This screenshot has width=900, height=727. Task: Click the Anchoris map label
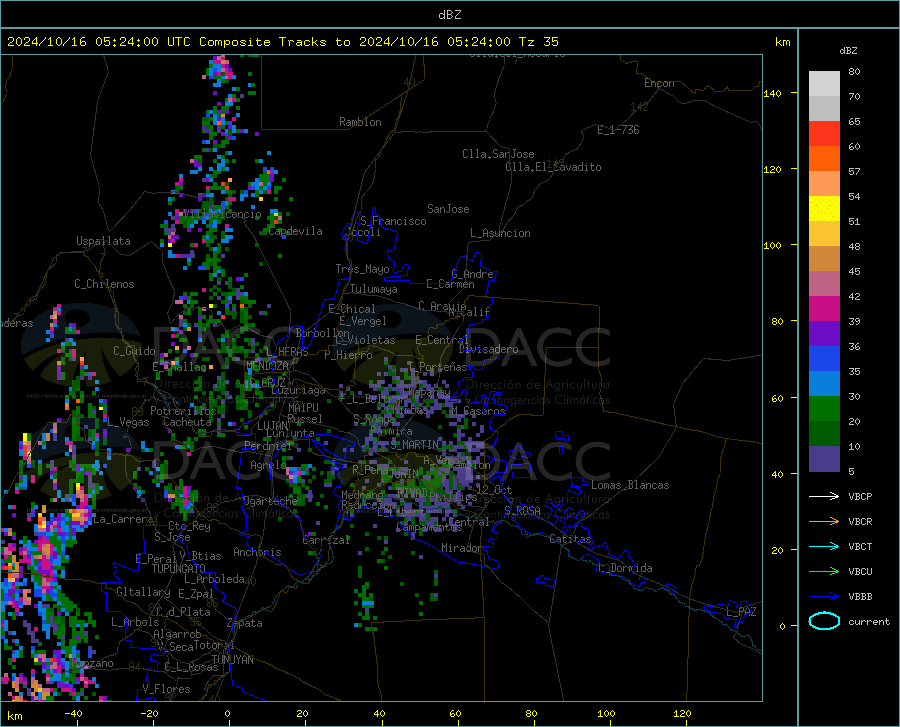point(257,552)
